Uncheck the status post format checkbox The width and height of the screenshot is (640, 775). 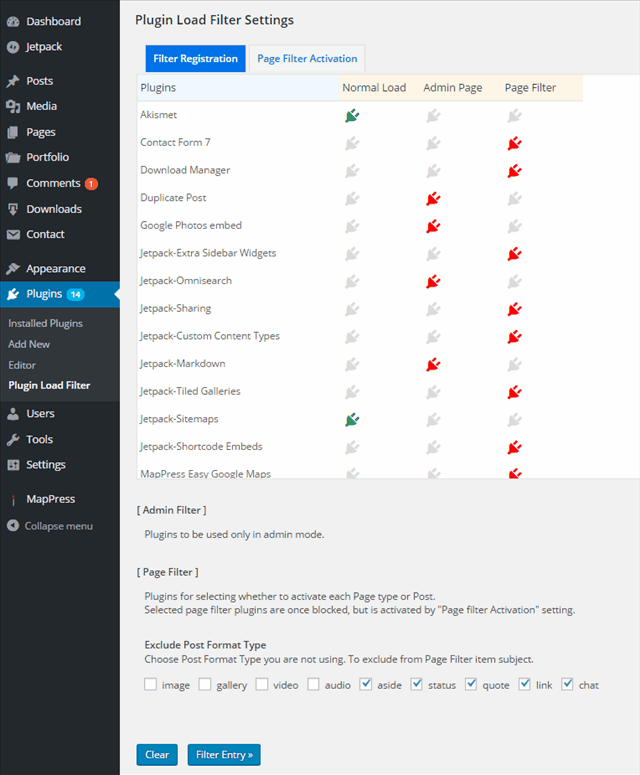coord(417,684)
